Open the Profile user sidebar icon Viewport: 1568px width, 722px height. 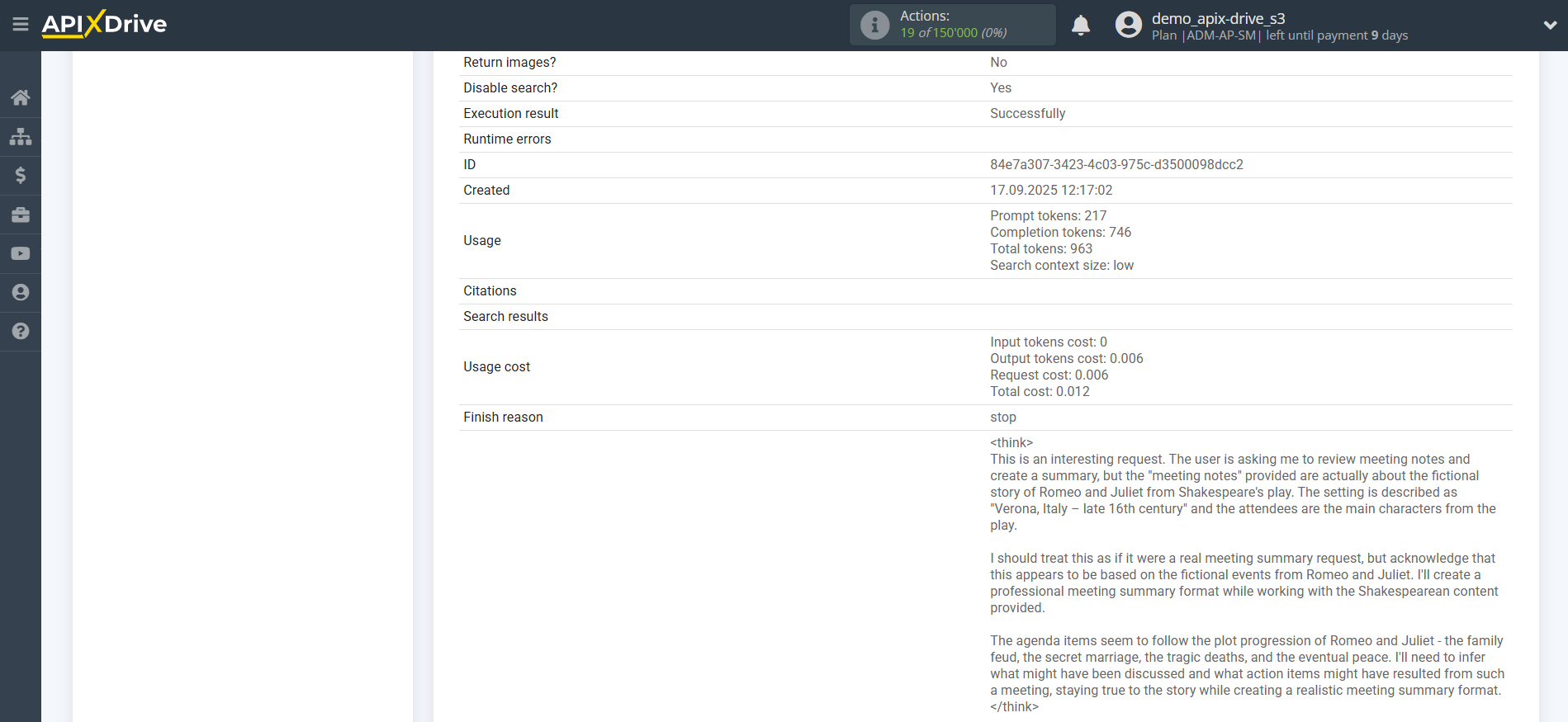click(x=21, y=292)
